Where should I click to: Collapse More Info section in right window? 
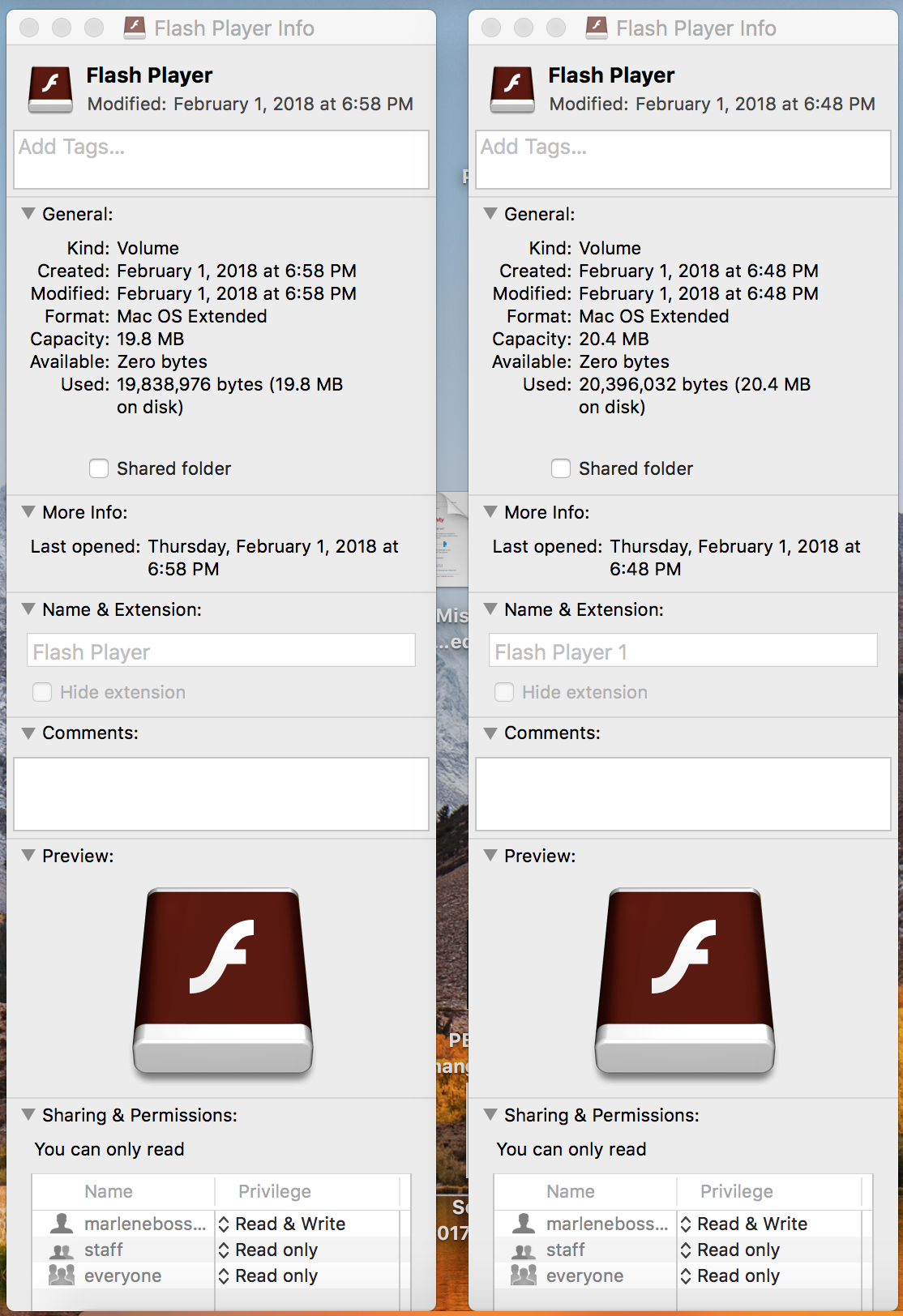point(490,512)
